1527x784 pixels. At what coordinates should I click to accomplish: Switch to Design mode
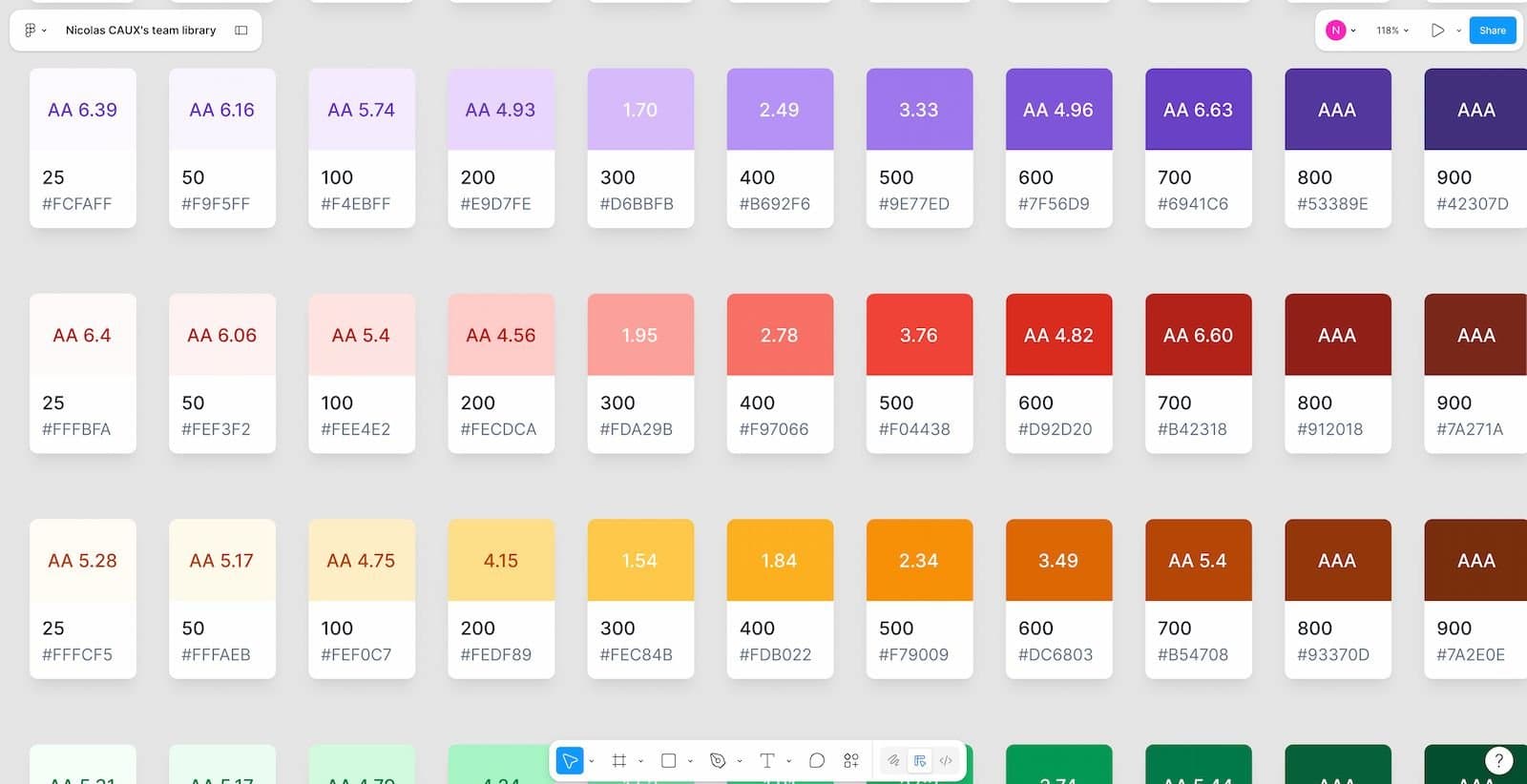tap(919, 760)
